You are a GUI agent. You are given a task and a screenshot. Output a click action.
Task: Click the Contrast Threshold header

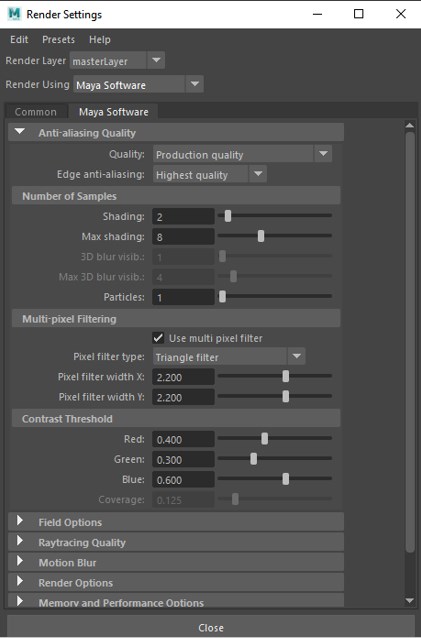(176, 418)
